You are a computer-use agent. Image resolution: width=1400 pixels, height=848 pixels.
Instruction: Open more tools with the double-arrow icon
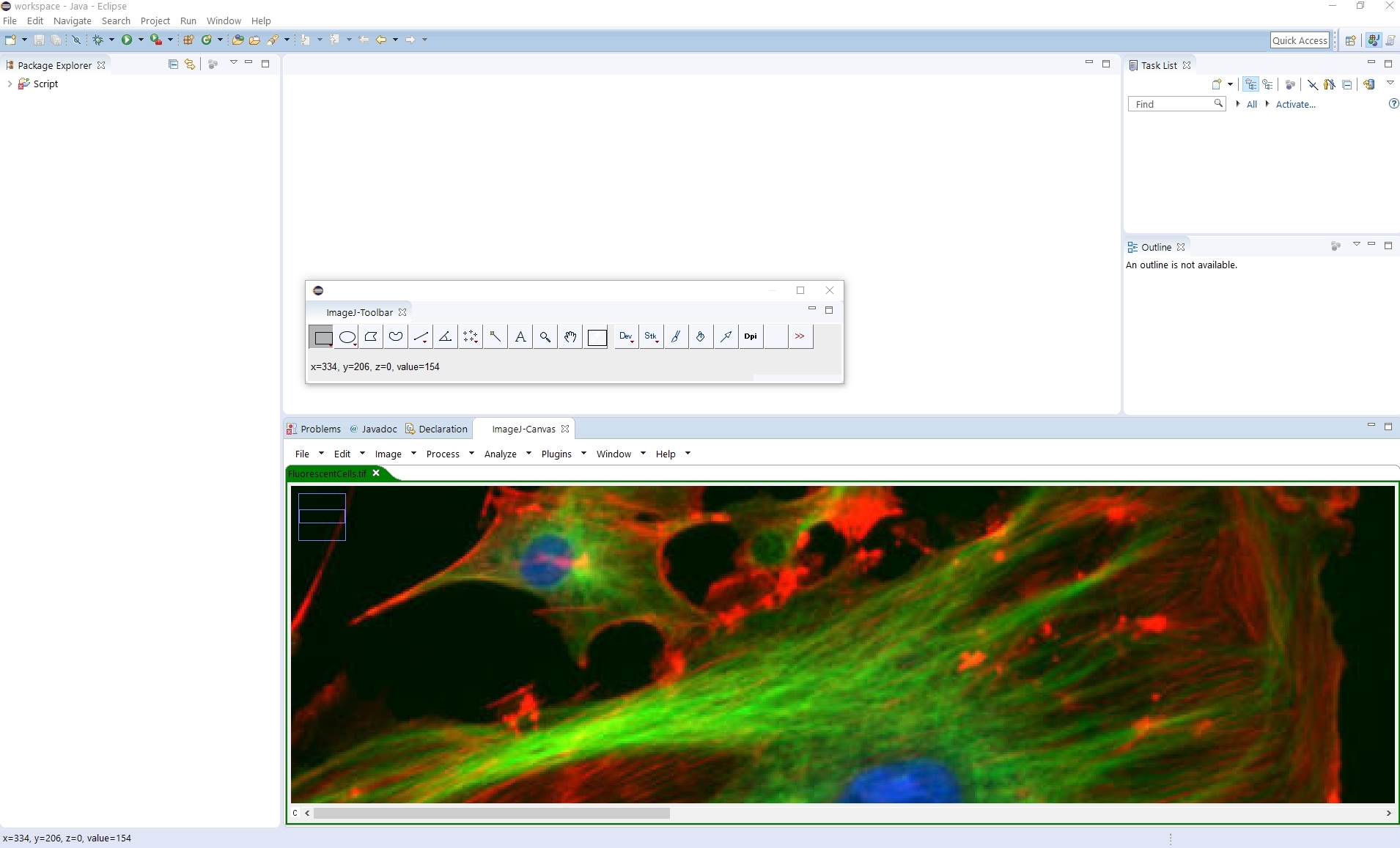click(x=800, y=336)
